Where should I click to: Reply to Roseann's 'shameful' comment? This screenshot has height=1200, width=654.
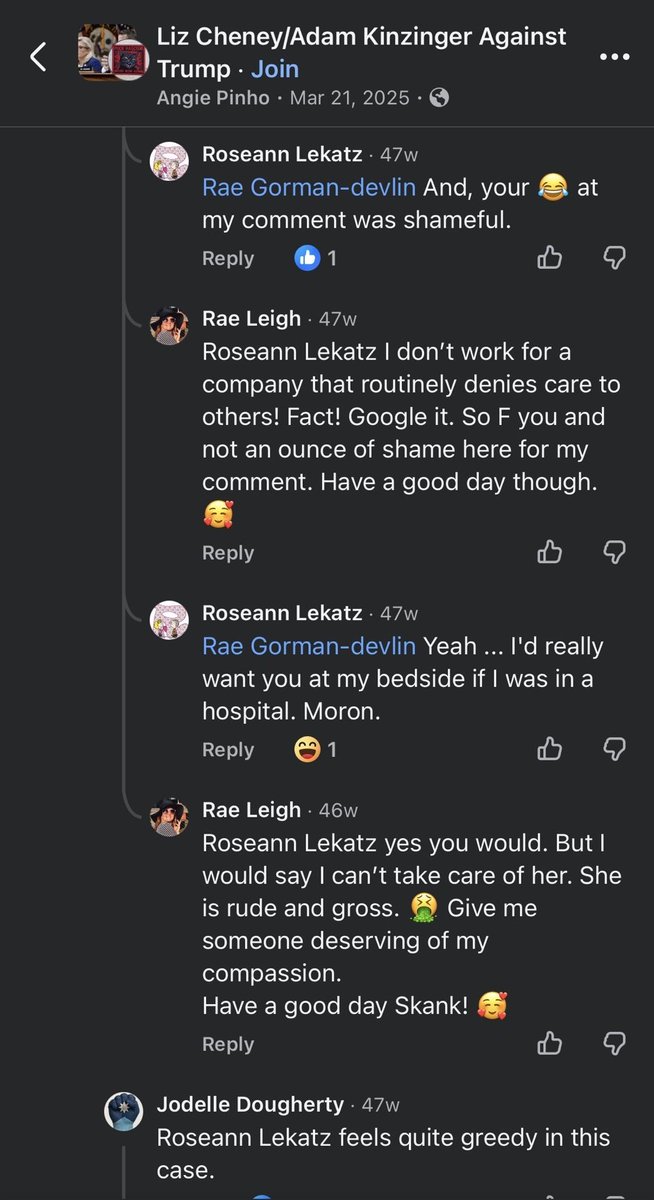point(228,258)
